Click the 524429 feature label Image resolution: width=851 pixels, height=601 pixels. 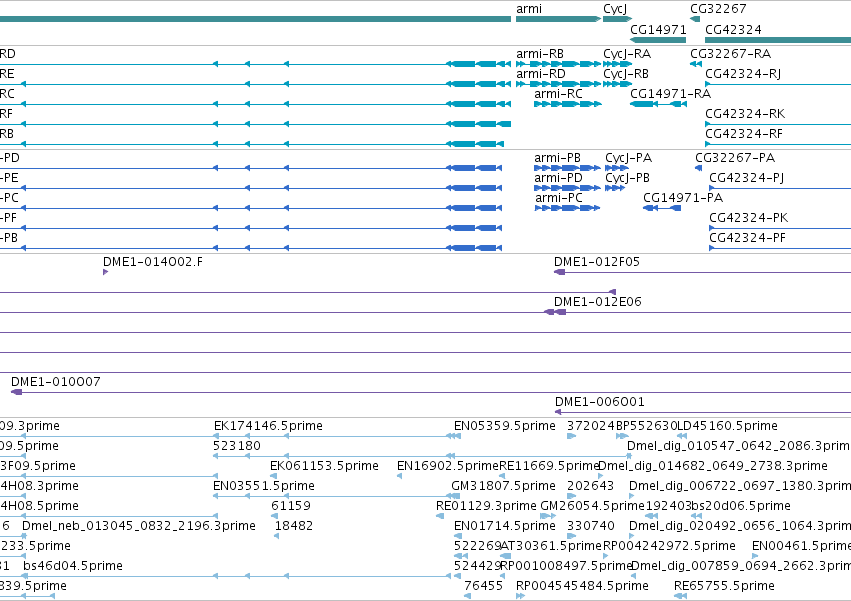point(478,567)
